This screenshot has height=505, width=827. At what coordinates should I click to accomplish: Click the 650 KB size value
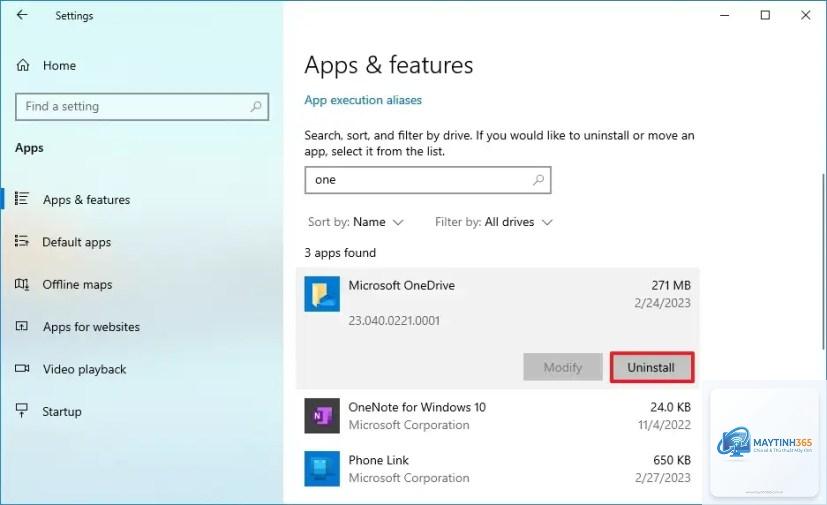[672, 460]
